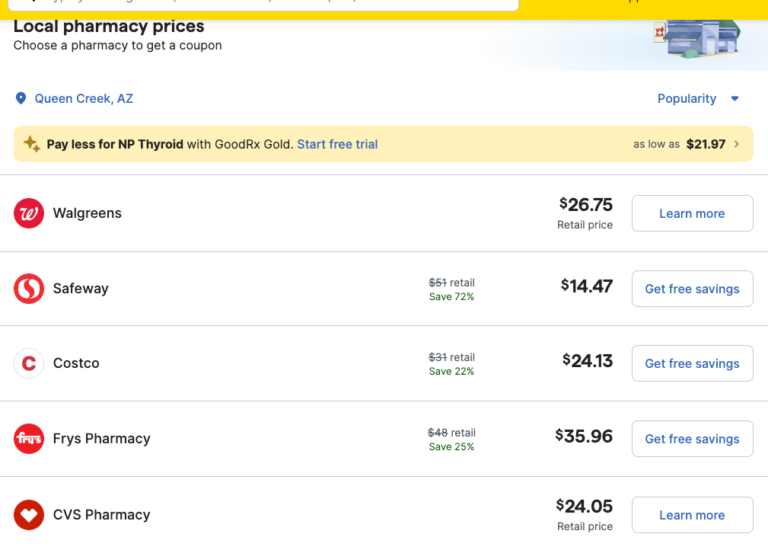Viewport: 768px width, 553px height.
Task: Click Learn more for Walgreens
Action: [x=692, y=213]
